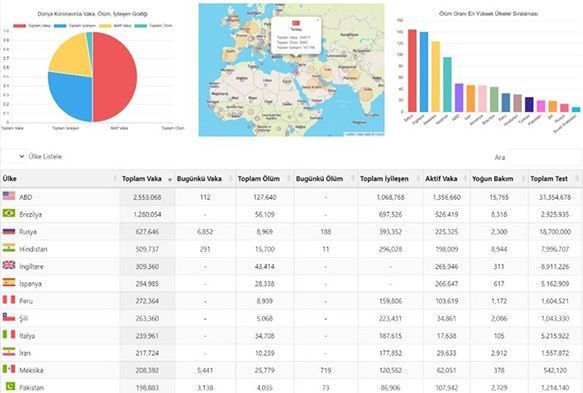Screen dimensions: 583x393
Task: Toggle Aktif Vaka legend entry
Action: (x=115, y=26)
